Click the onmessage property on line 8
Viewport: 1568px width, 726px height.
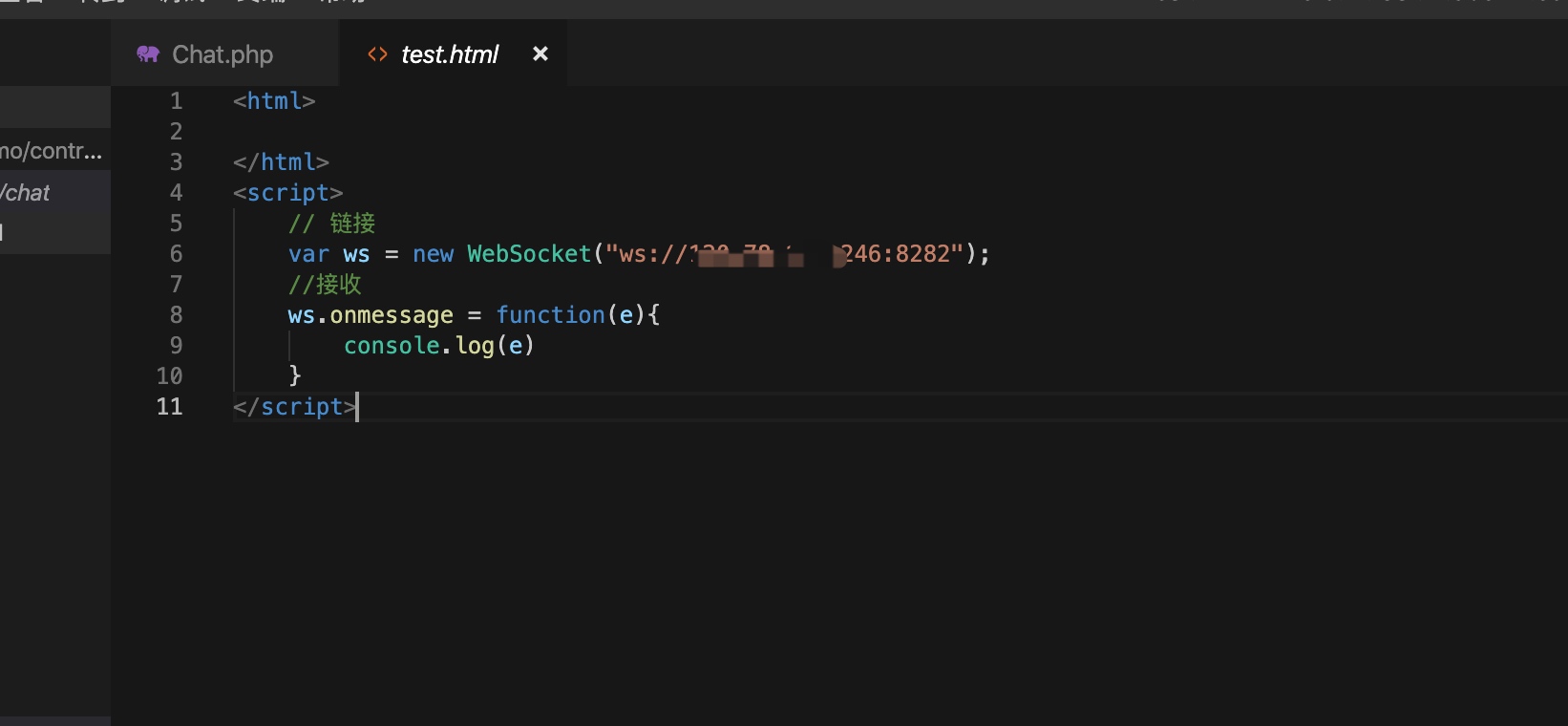tap(392, 315)
